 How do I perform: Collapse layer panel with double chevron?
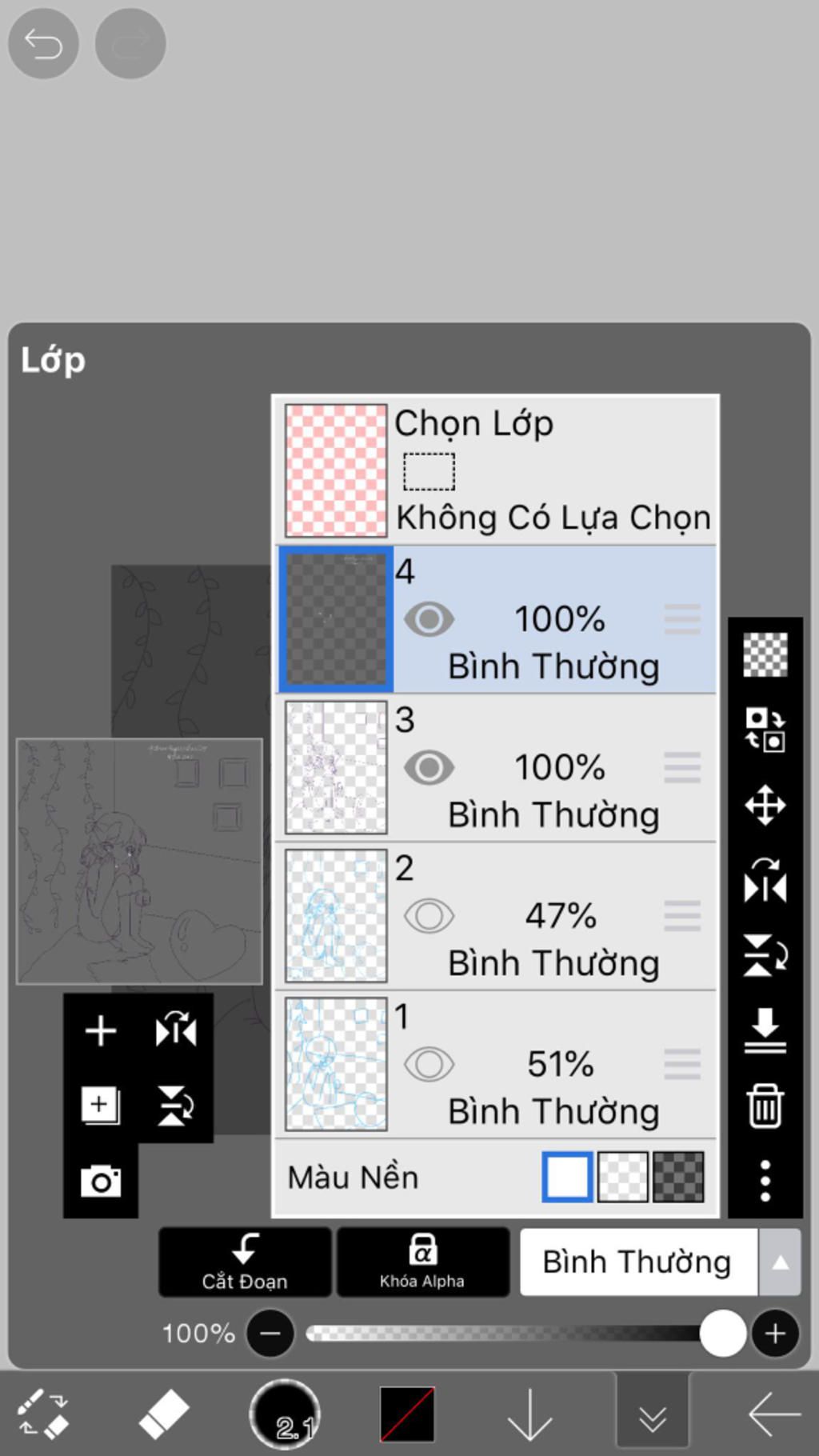pyautogui.click(x=653, y=1416)
